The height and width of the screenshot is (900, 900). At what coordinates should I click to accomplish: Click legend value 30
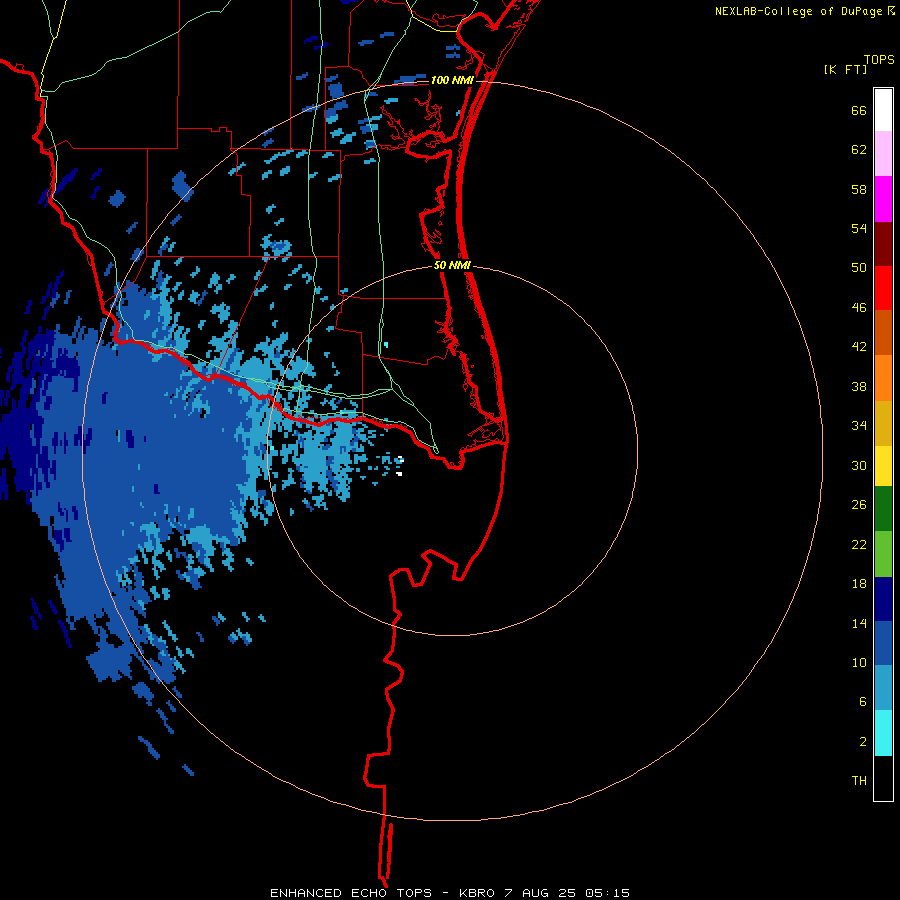859,465
